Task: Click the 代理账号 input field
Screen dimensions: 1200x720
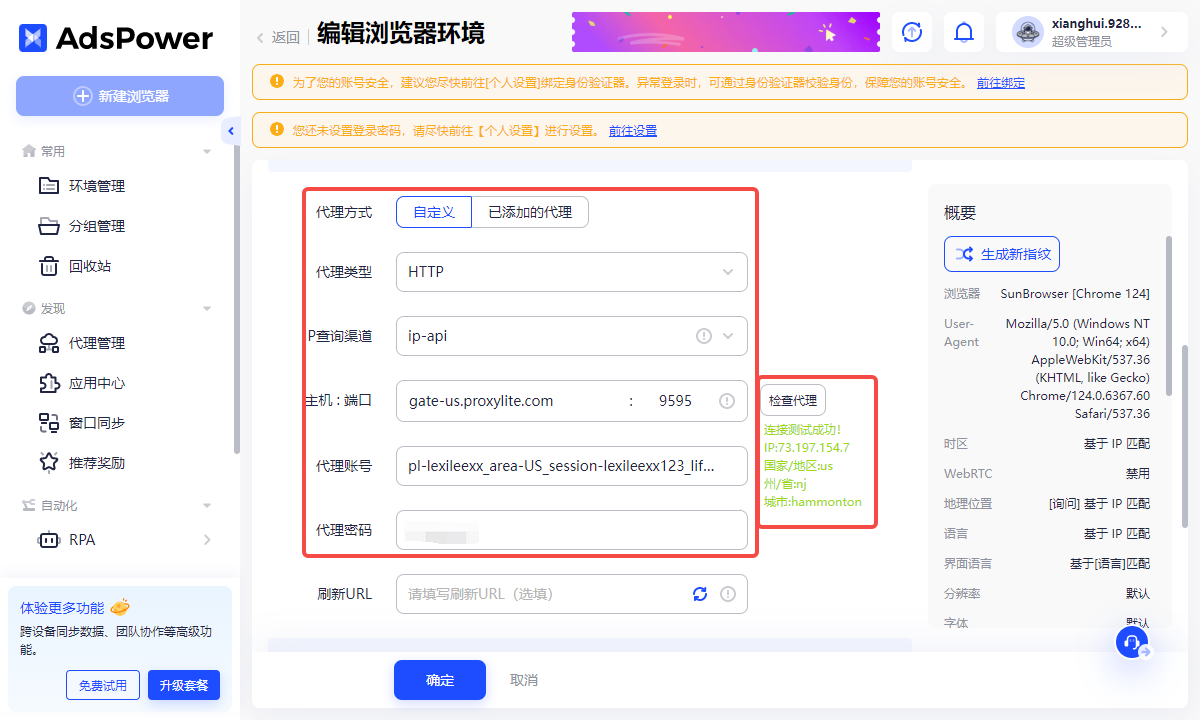Action: [x=572, y=466]
